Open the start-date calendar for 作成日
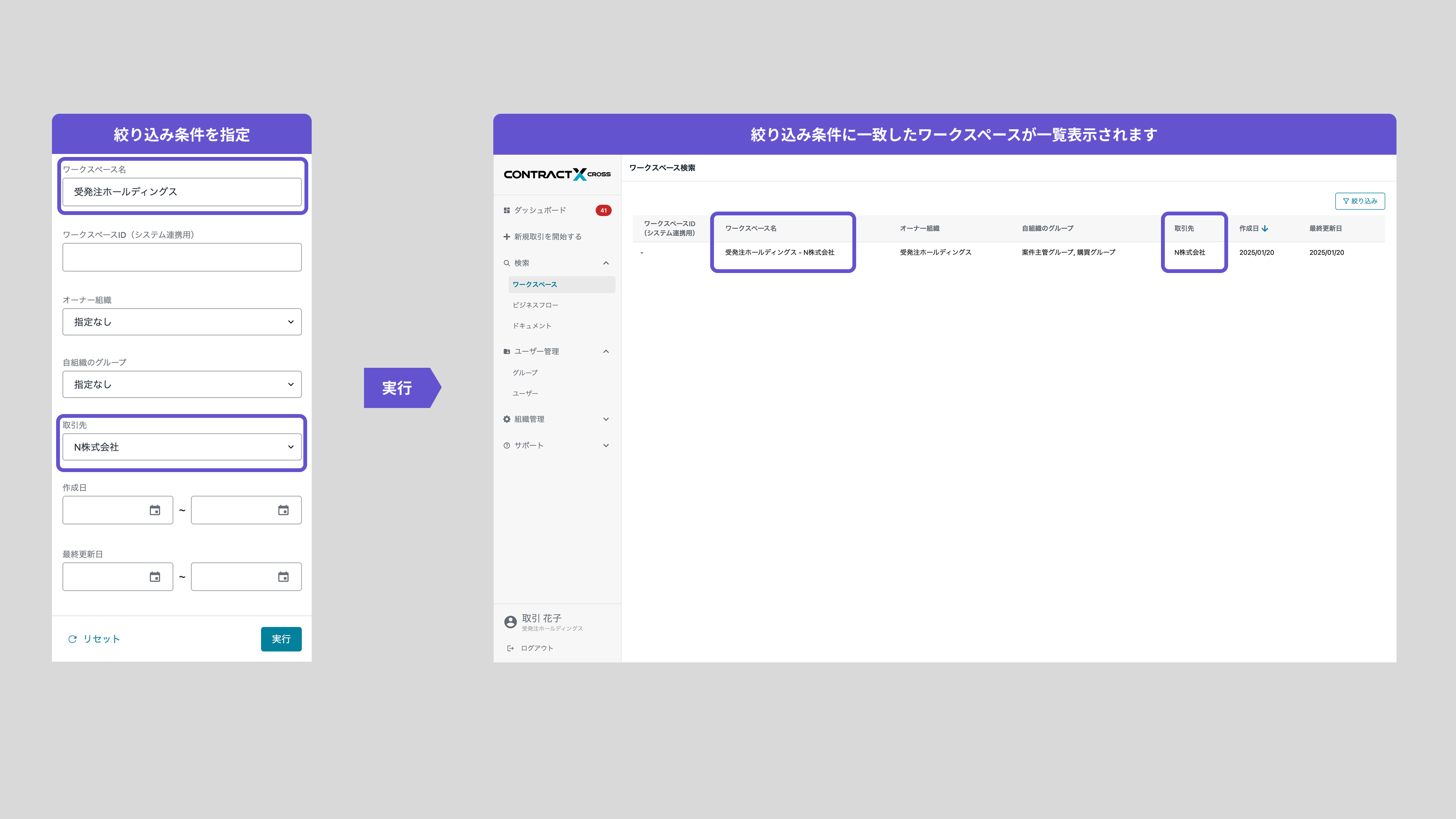The width and height of the screenshot is (1456, 819). point(154,510)
